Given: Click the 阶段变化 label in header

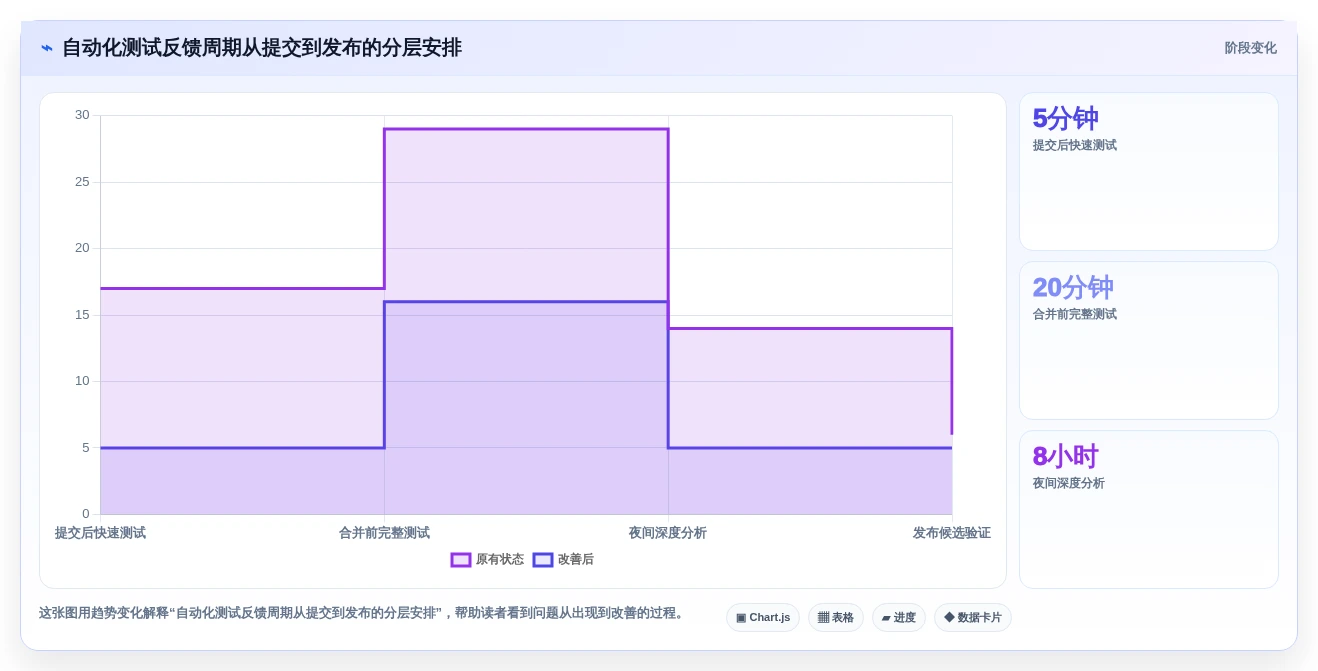Looking at the screenshot, I should click(x=1250, y=48).
